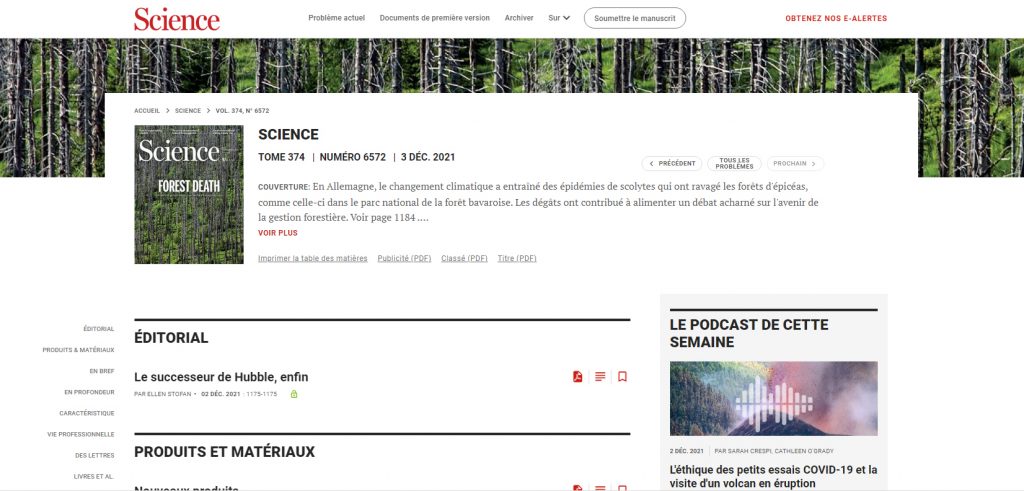Click the Prochain next-issue button

(795, 164)
